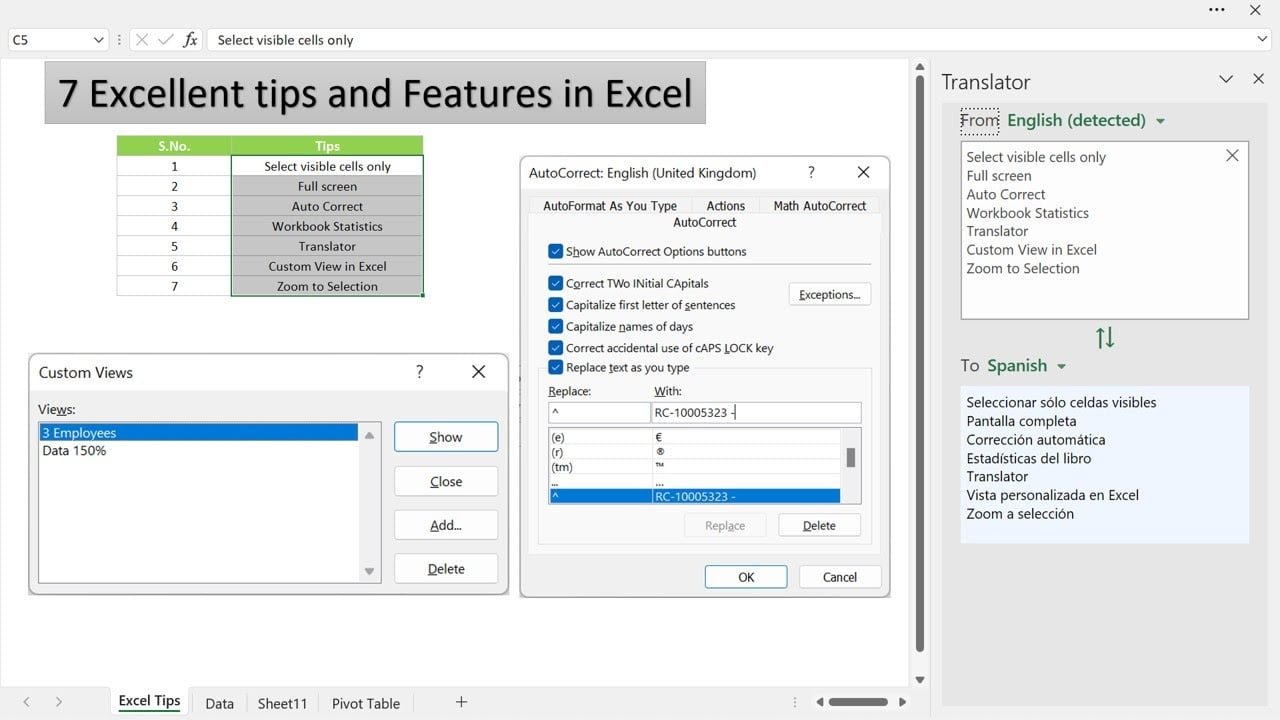Open the three-dots options at top right
This screenshot has width=1280, height=720.
coord(1216,10)
